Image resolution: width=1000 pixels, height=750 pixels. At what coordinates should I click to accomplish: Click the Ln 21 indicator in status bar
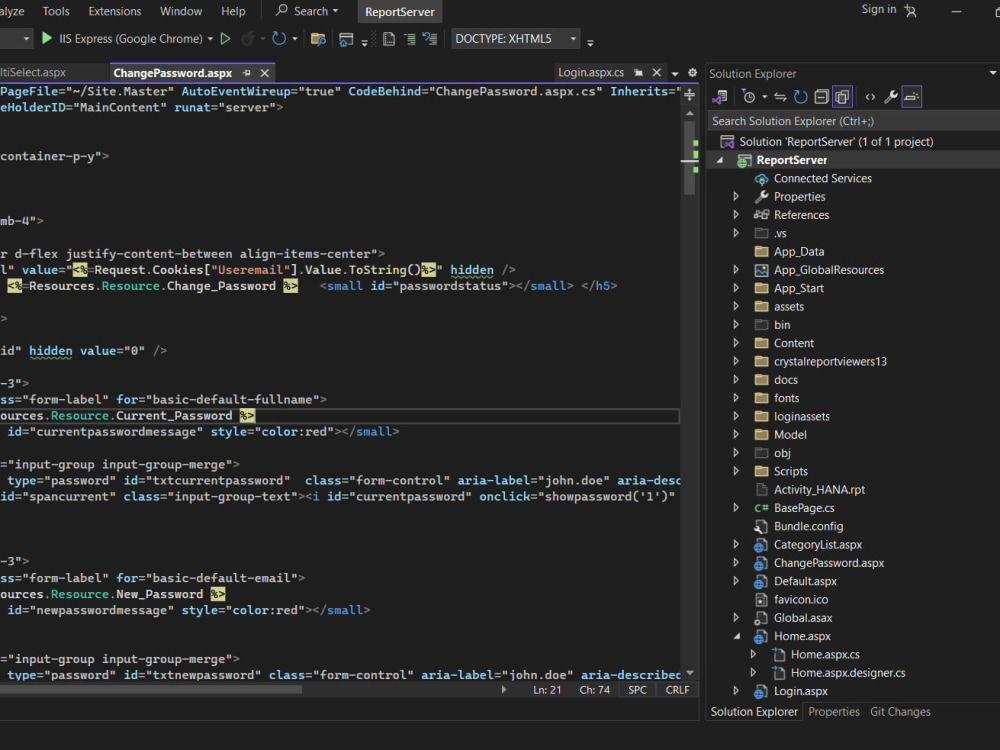tap(545, 689)
